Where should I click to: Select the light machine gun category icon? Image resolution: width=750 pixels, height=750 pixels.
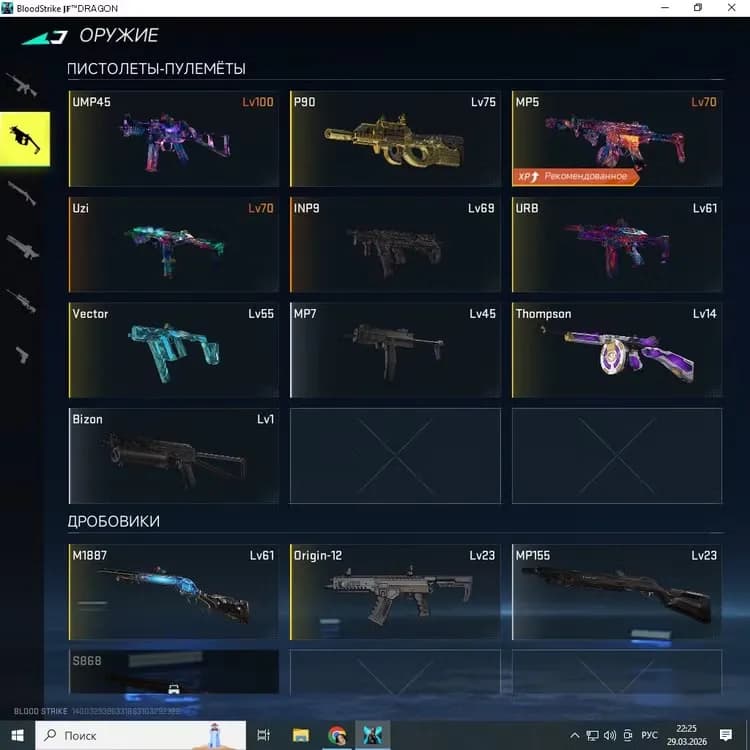click(x=22, y=247)
